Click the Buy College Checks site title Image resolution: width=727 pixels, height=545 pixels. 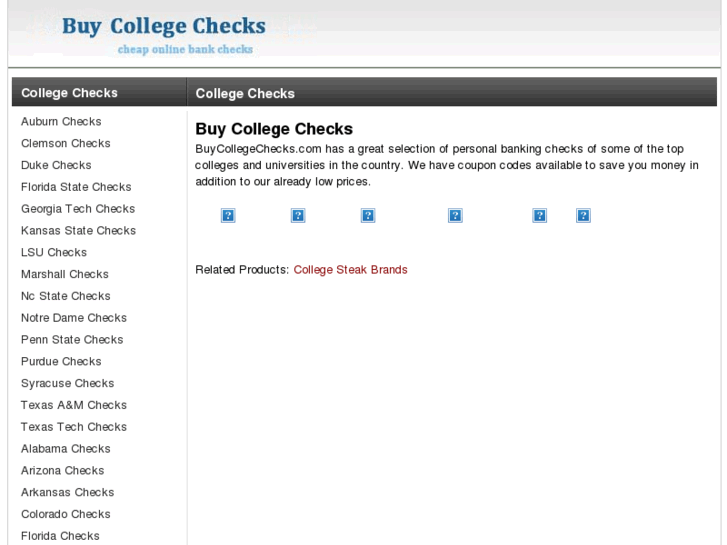(x=164, y=26)
